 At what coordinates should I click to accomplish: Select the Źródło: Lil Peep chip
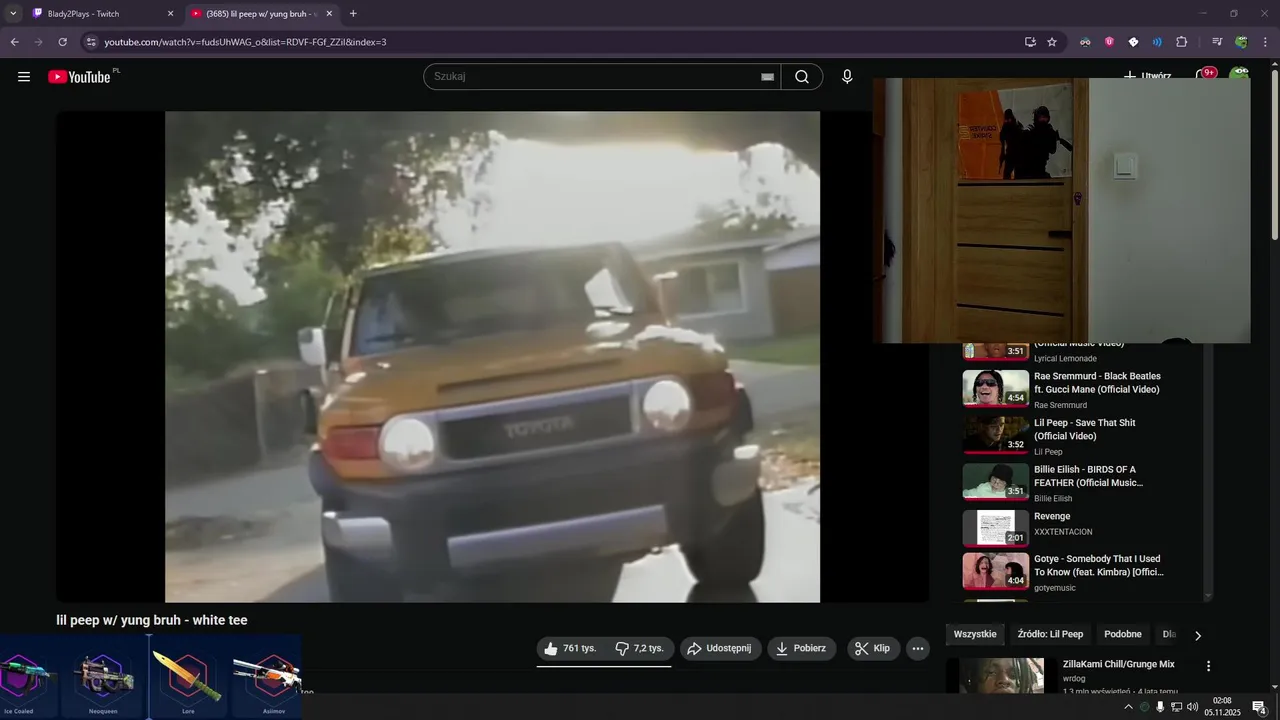pos(1050,634)
